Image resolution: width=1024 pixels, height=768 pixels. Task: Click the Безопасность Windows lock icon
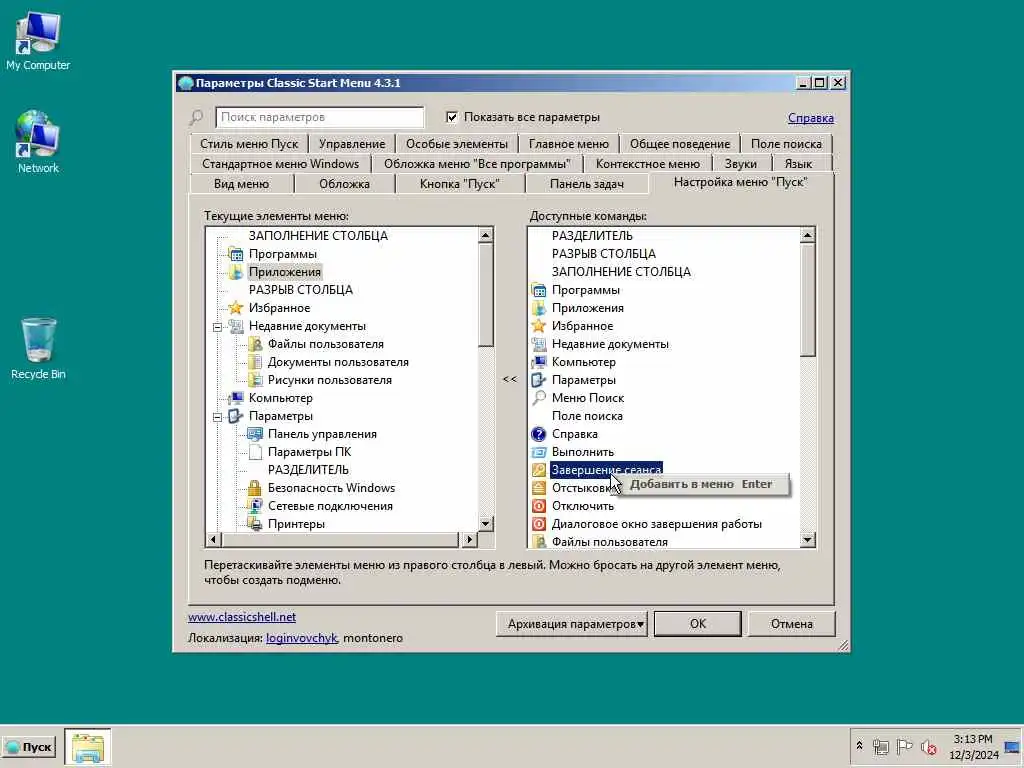[x=255, y=488]
